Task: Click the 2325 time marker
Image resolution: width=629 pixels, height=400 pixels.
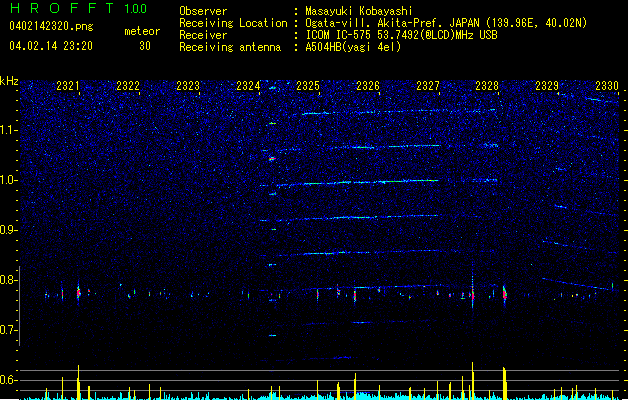Action: click(x=308, y=86)
